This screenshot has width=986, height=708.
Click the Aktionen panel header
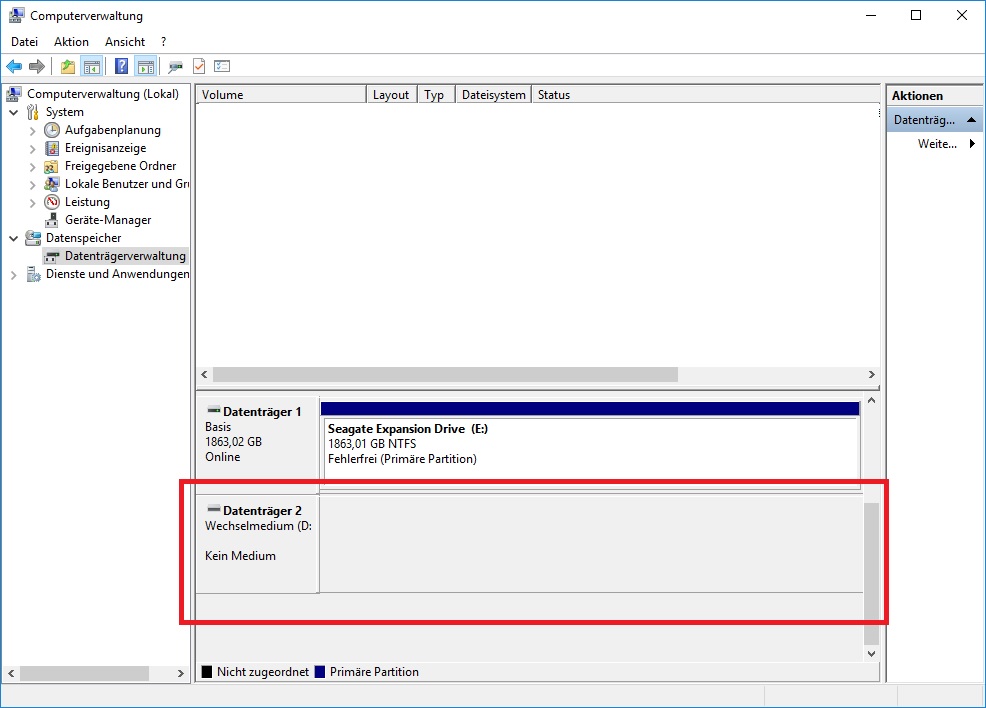pos(934,96)
